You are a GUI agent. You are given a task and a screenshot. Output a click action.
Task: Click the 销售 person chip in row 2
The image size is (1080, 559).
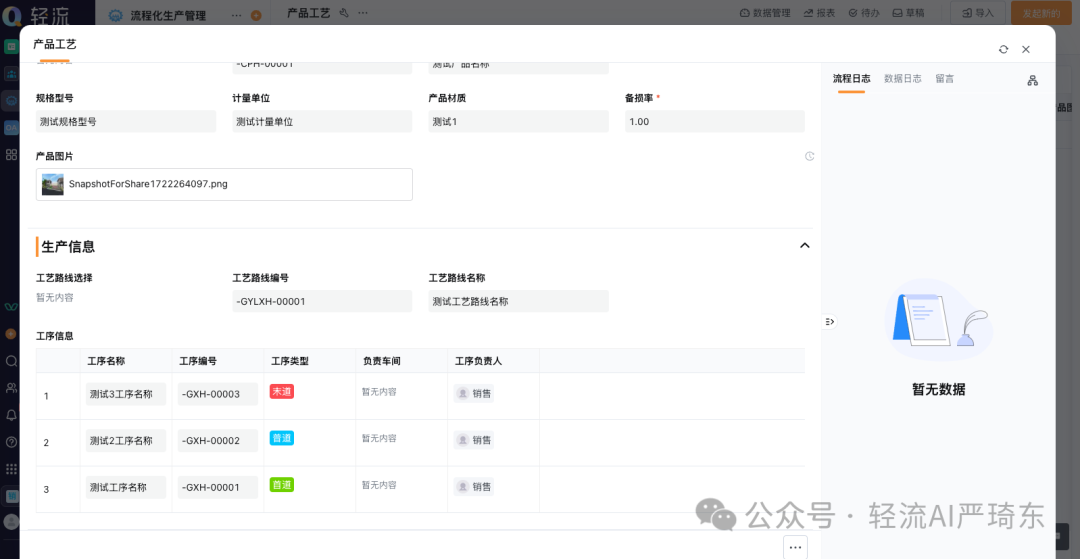474,440
